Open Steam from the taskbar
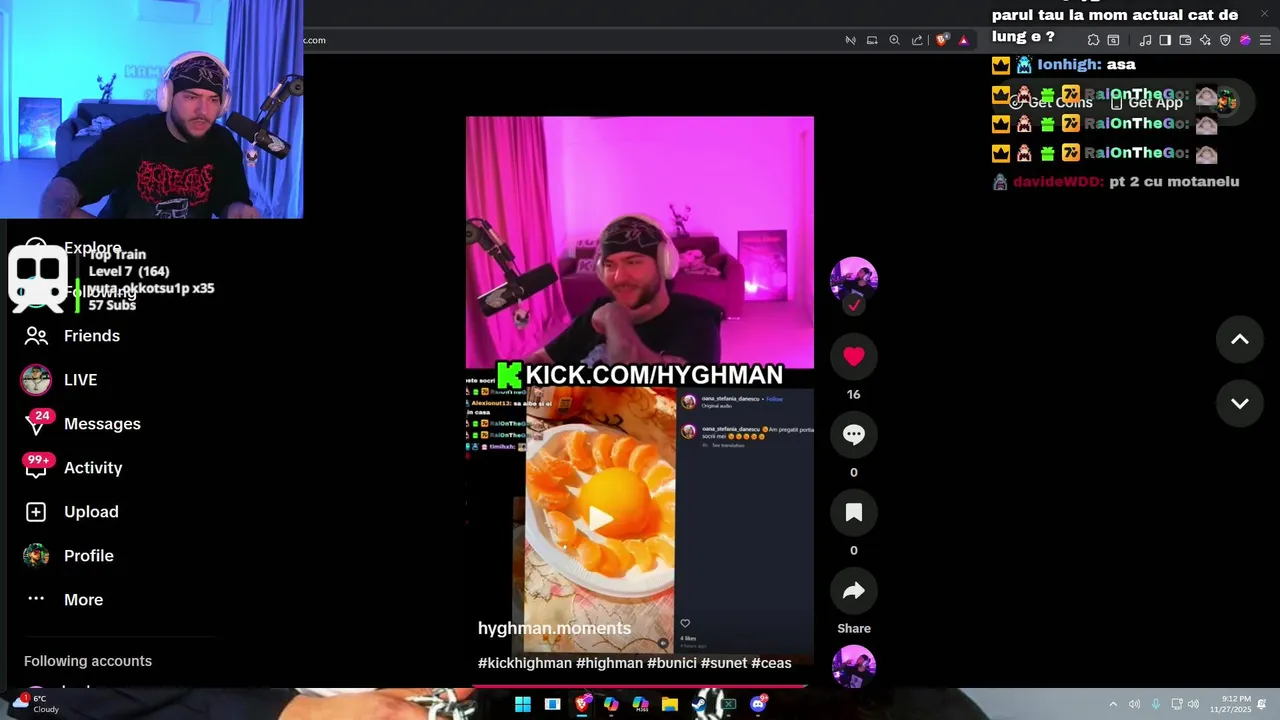Screen dimensions: 1280x720 pyautogui.click(x=699, y=704)
